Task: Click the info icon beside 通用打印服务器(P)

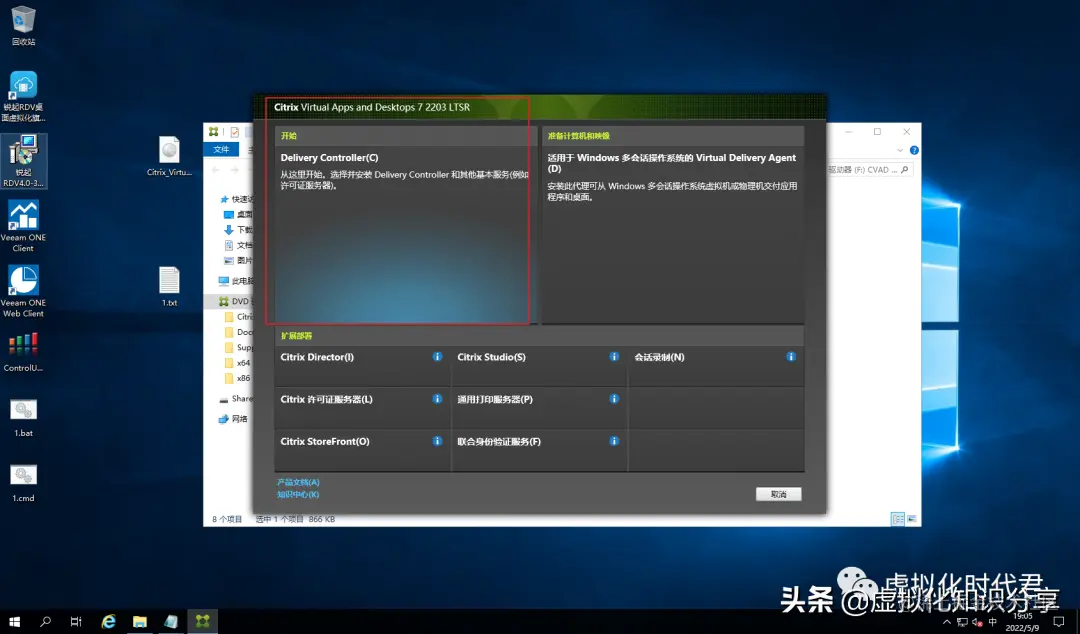Action: (x=614, y=398)
